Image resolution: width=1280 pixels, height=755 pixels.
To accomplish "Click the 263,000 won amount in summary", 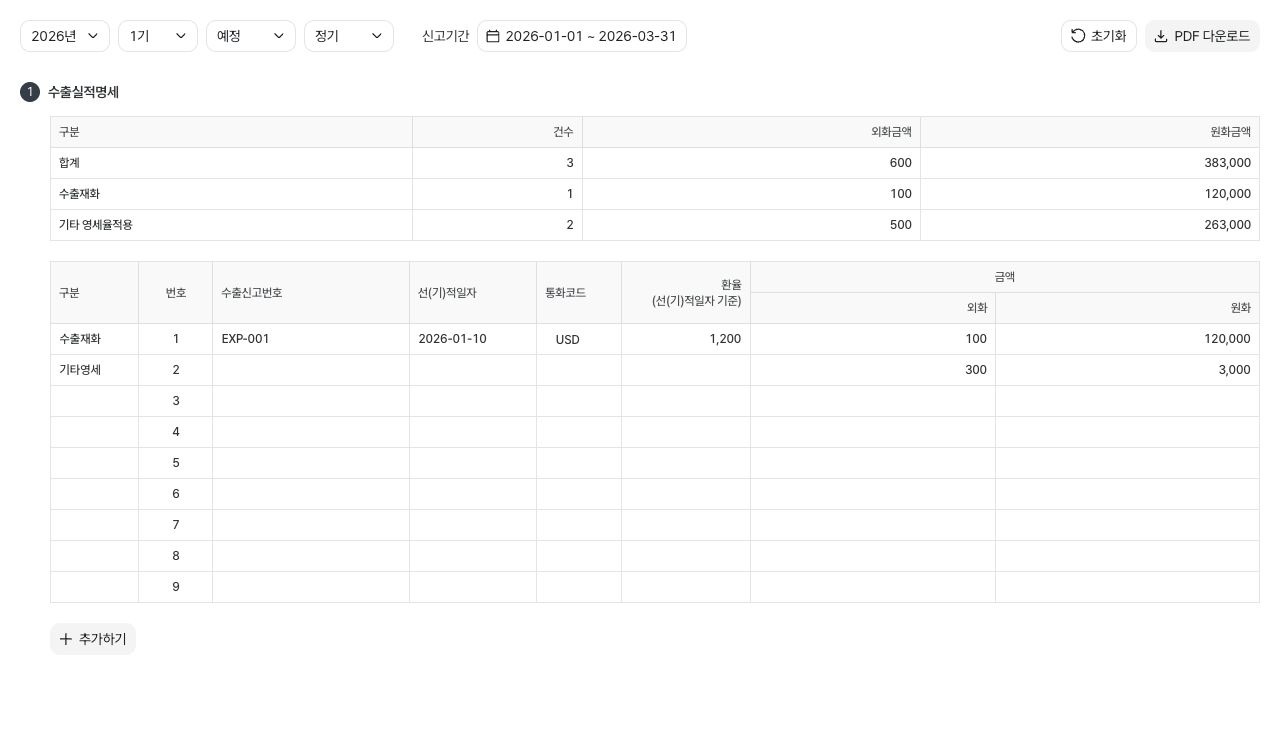I will click(1227, 225).
